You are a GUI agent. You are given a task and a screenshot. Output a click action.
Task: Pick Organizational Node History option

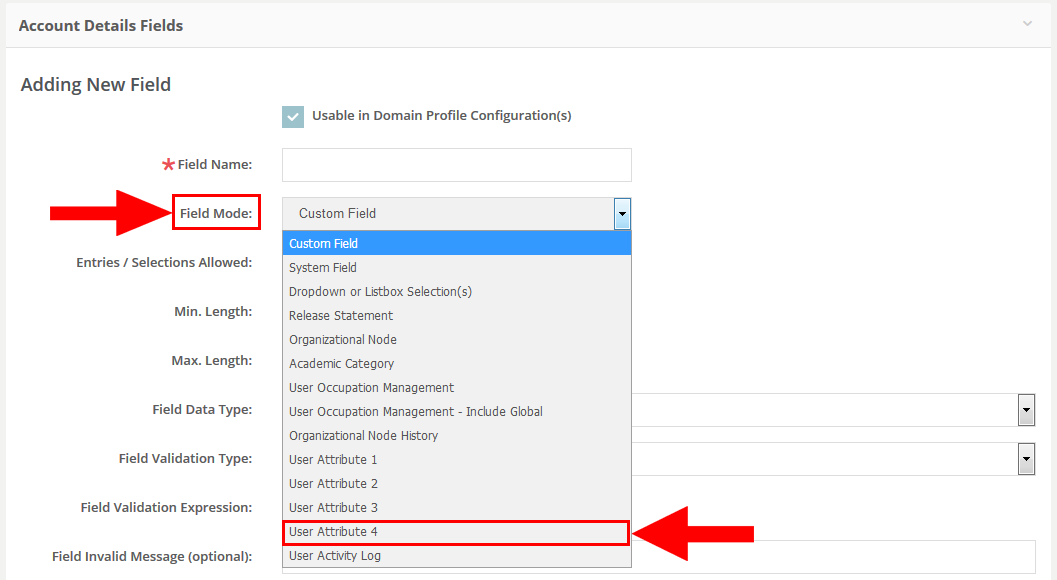tap(456, 436)
